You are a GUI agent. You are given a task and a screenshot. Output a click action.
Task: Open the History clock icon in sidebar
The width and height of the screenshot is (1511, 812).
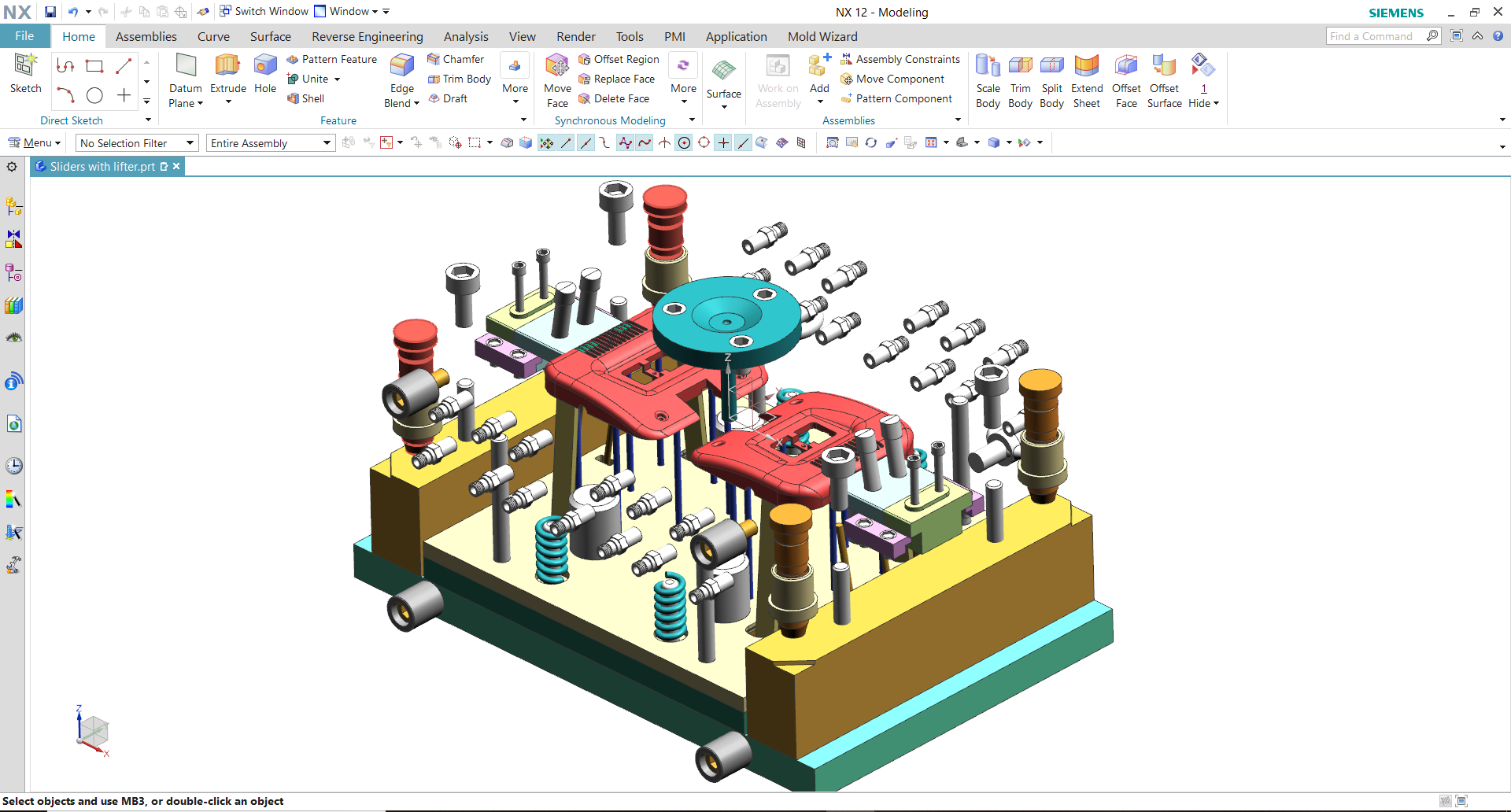pos(13,465)
